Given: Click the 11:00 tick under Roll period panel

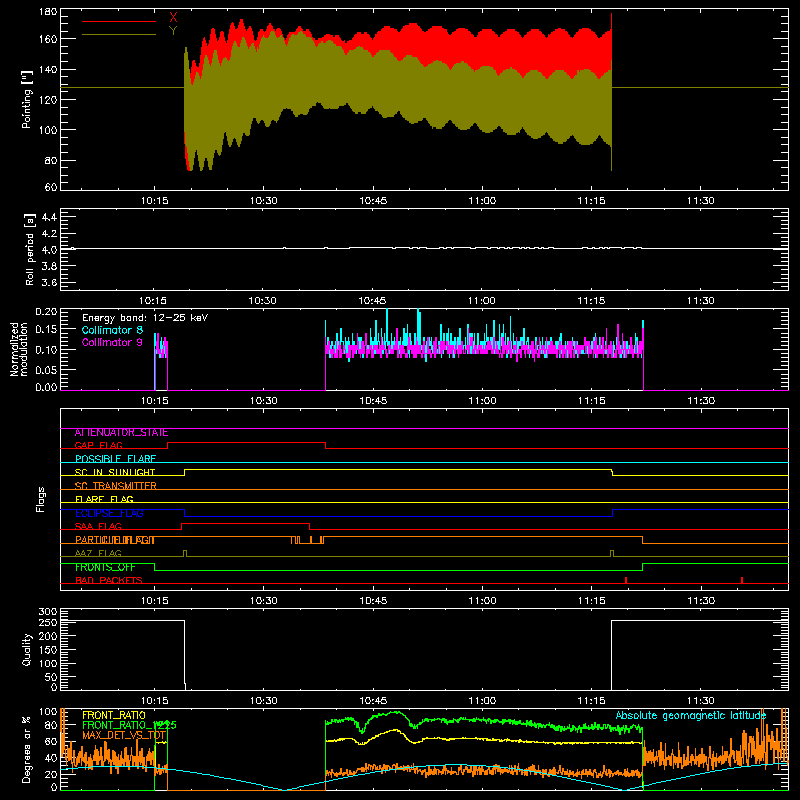Looking at the screenshot, I should 482,301.
